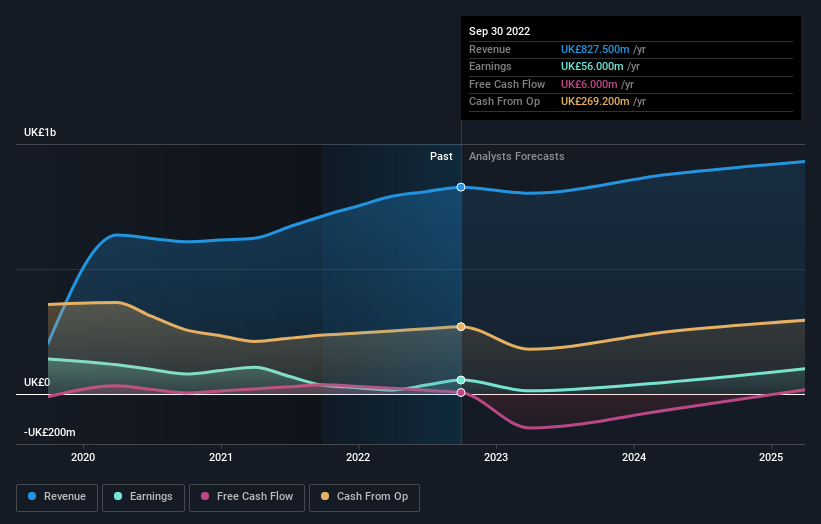Image resolution: width=821 pixels, height=524 pixels.
Task: Click the Earnings row label in tooltip
Action: (490, 66)
